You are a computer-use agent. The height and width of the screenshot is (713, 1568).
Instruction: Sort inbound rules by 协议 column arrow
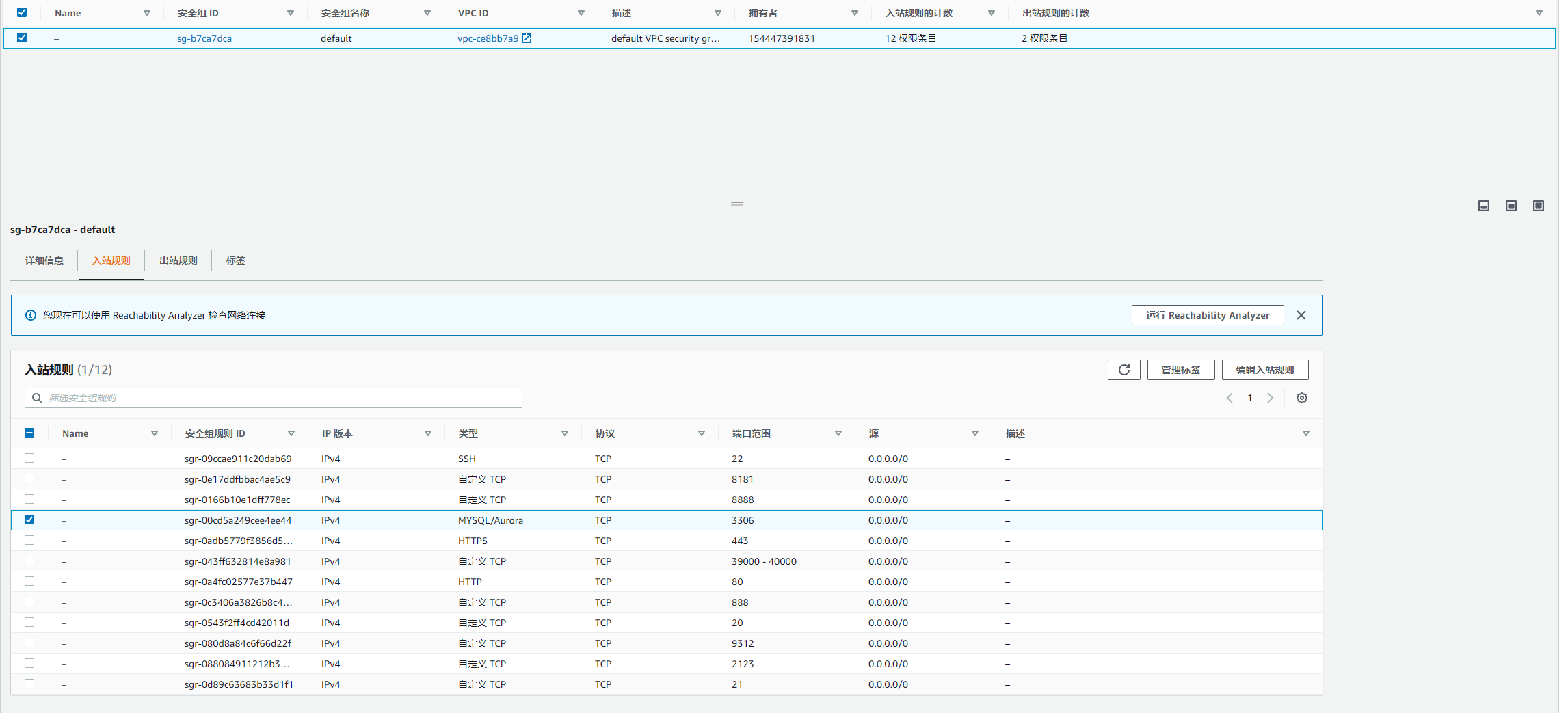pyautogui.click(x=702, y=433)
